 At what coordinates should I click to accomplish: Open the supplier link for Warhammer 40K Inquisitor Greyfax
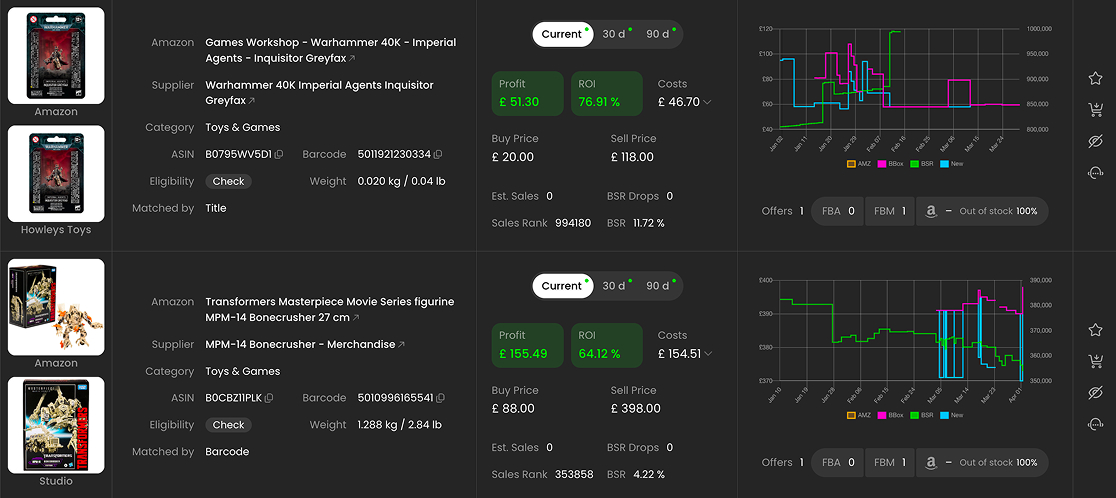(251, 101)
